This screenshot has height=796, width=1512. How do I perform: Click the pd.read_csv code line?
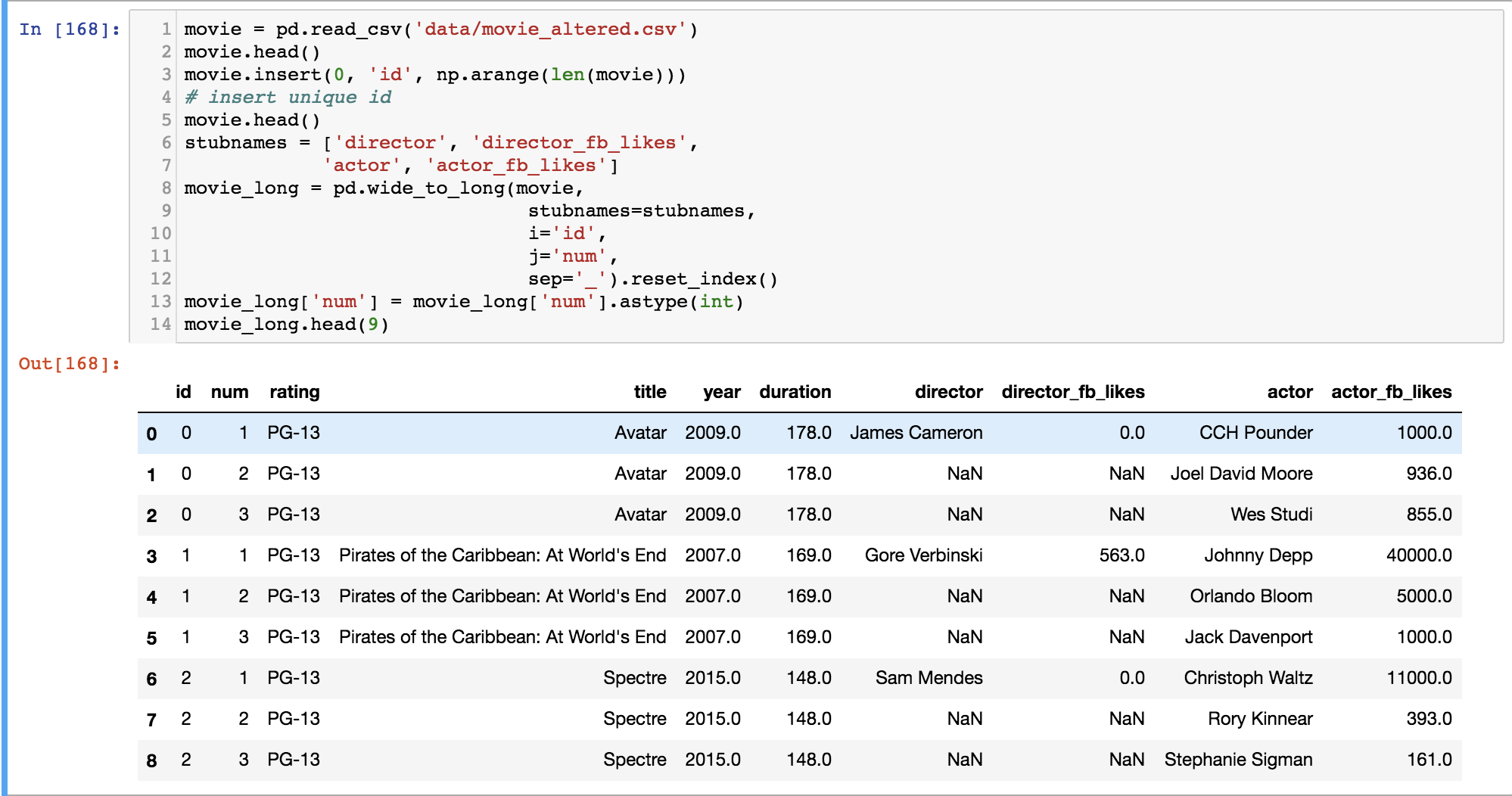click(440, 30)
